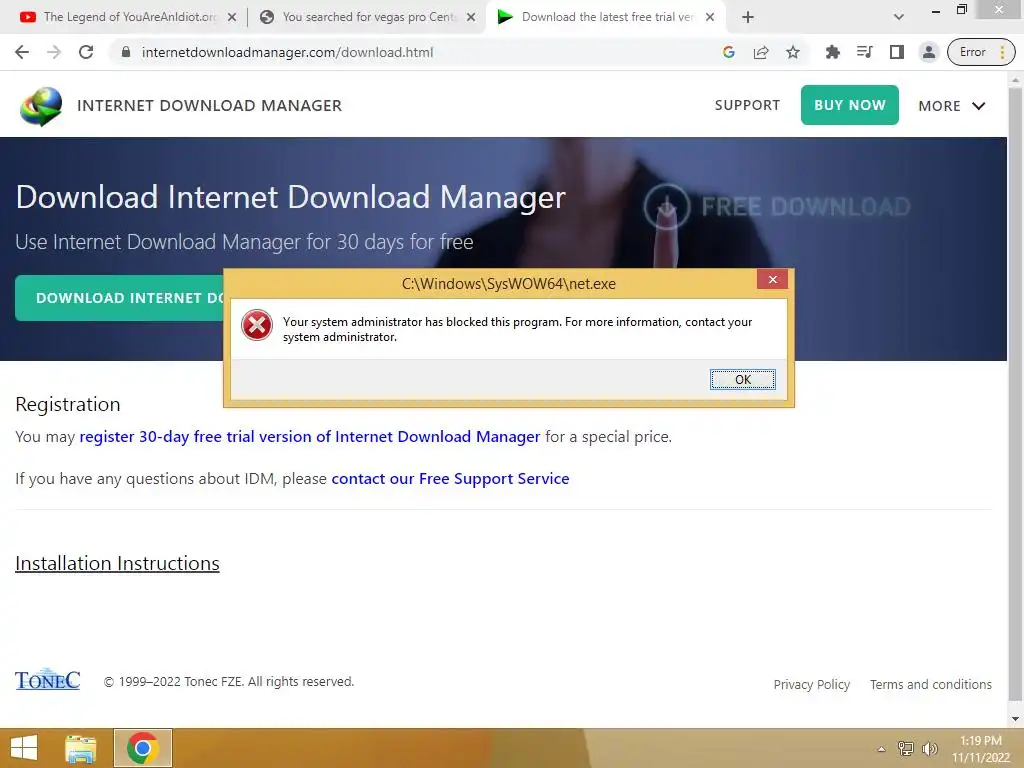Open the media control icon
The width and height of the screenshot is (1024, 768).
click(865, 52)
